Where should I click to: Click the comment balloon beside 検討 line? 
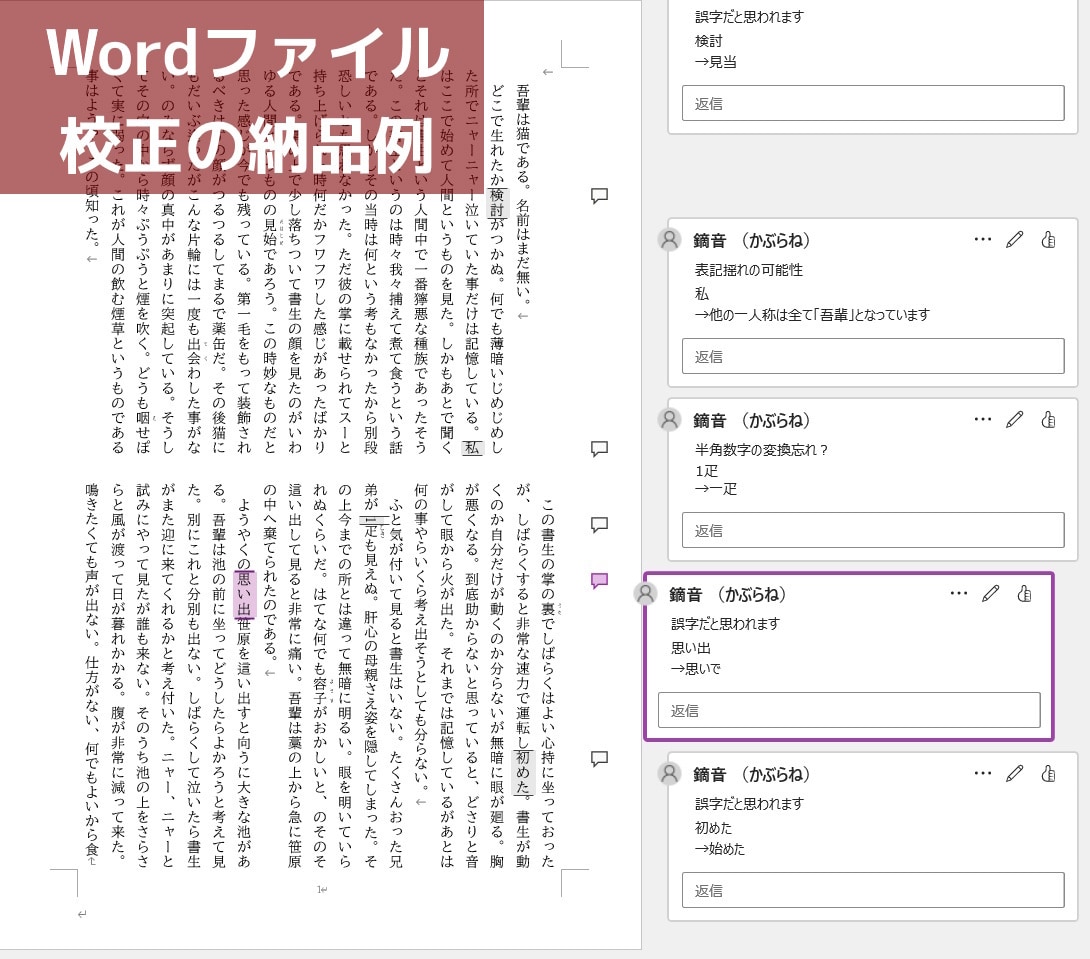(x=599, y=196)
